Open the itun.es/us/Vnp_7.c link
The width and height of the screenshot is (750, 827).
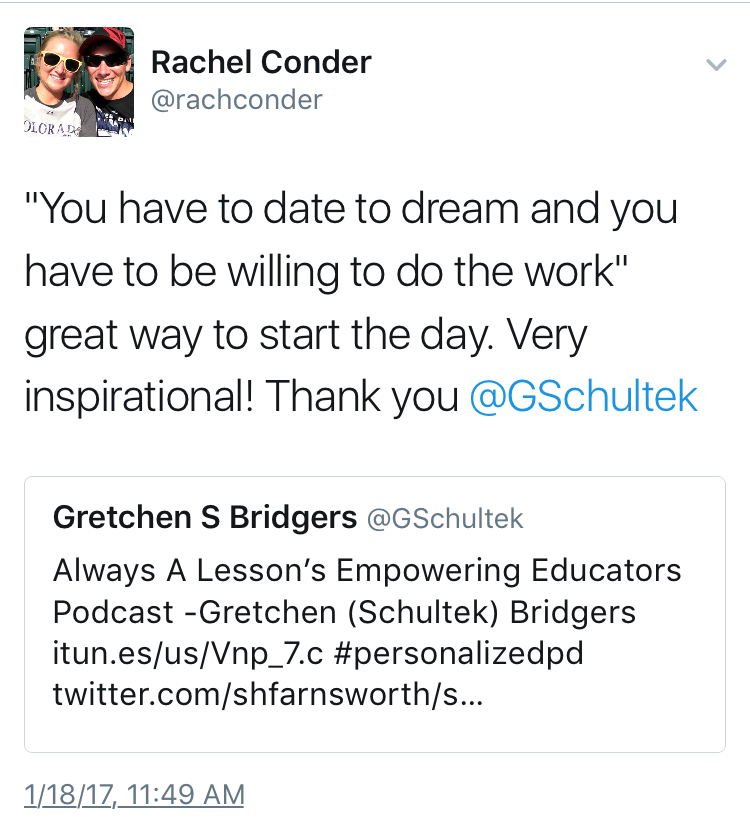[x=188, y=653]
